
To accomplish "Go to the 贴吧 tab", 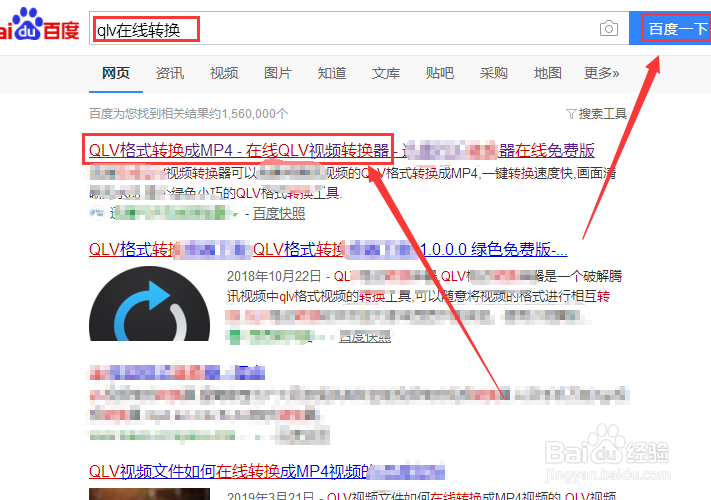I will click(440, 73).
